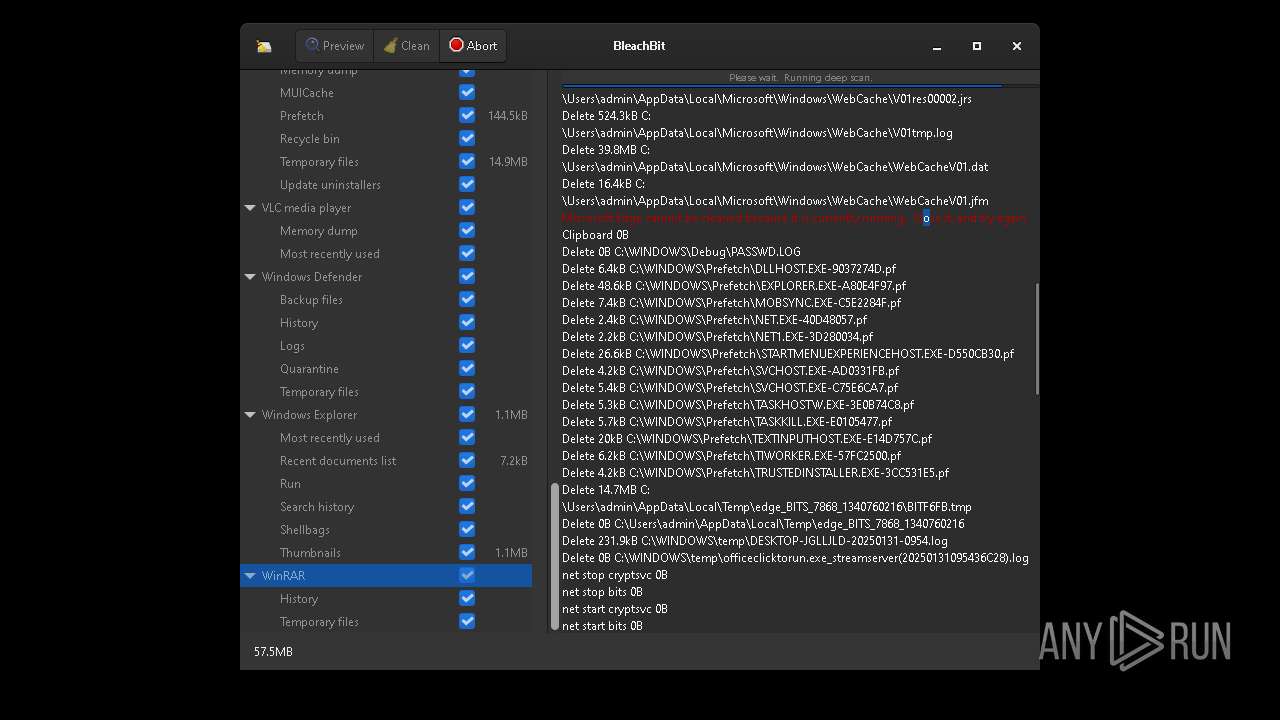Click the Preview button
This screenshot has height=720, width=1280.
[x=335, y=46]
